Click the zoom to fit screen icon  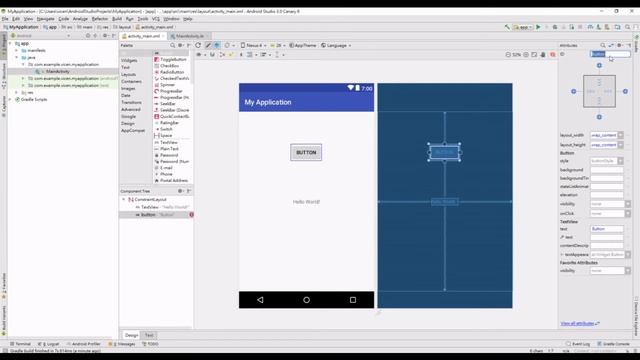coord(534,55)
